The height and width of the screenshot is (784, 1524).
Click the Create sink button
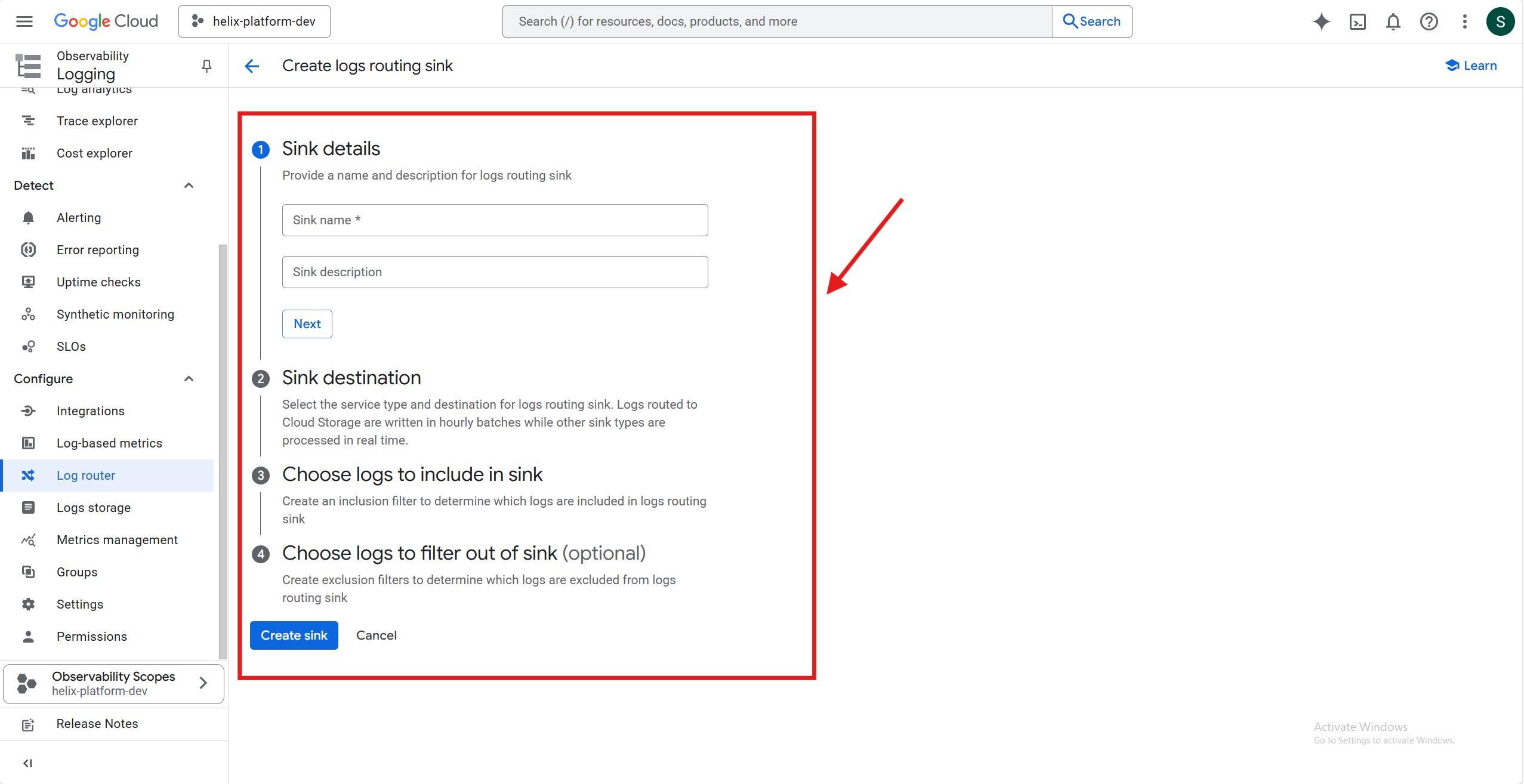(294, 635)
